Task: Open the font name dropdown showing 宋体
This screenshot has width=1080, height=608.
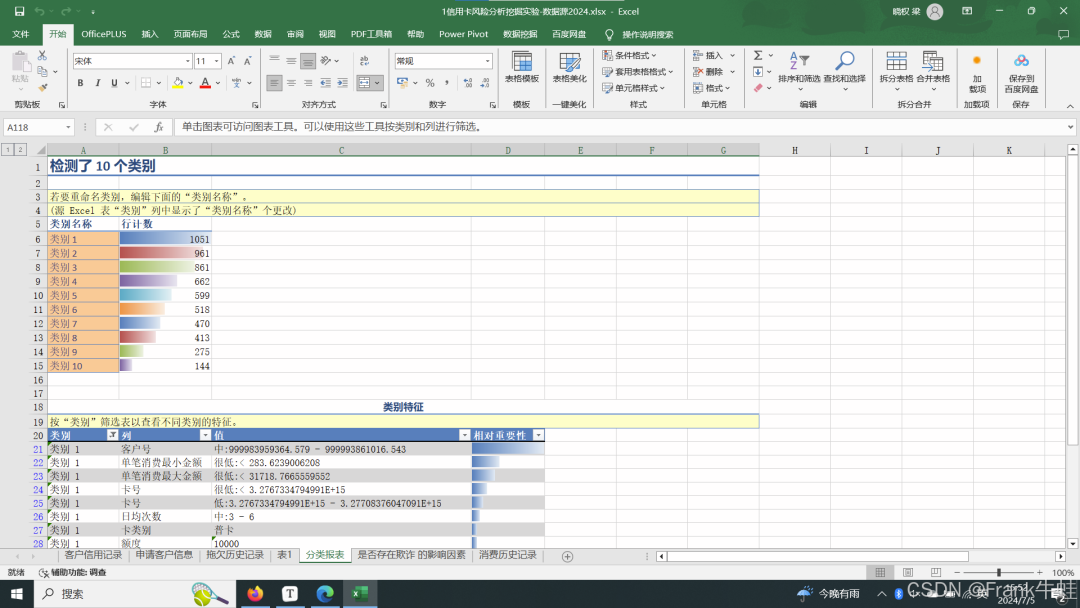Action: [x=131, y=61]
